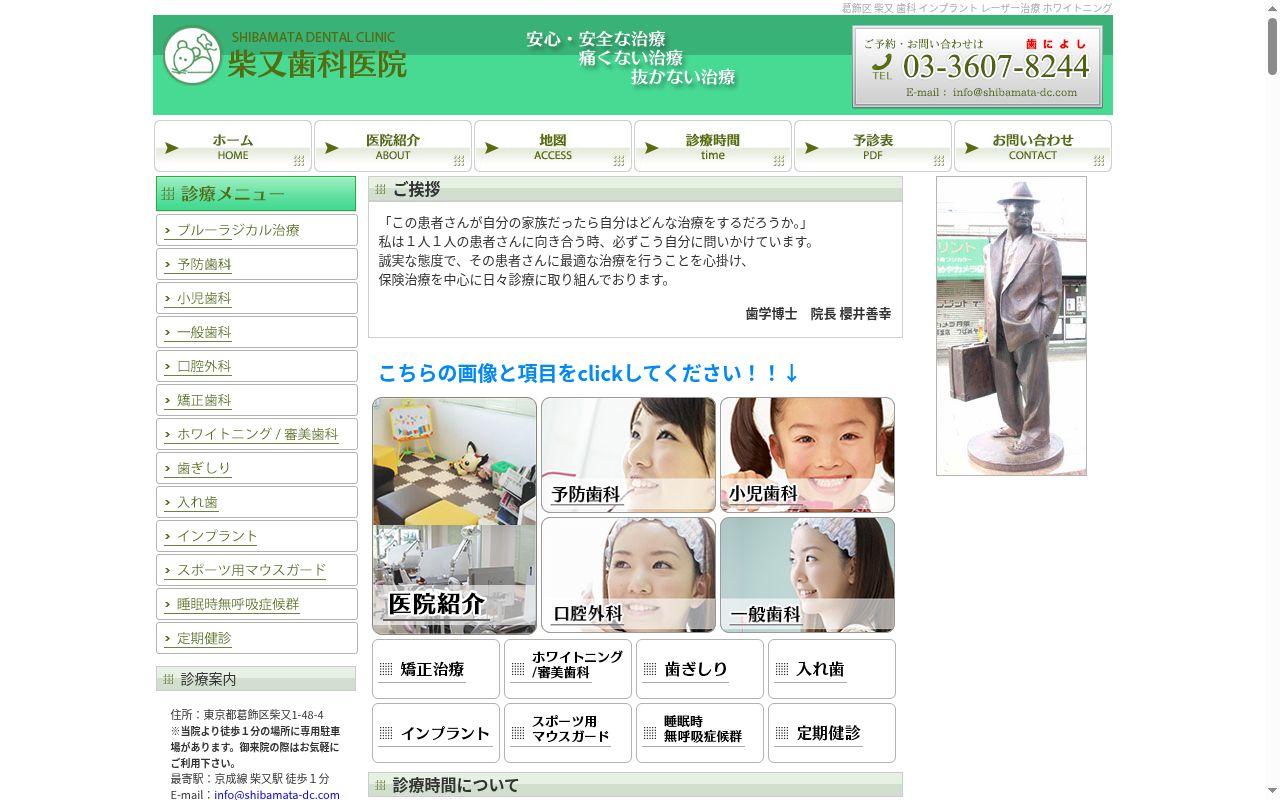Open 睡眠時無呼吸症候群 sidebar link
The height and width of the screenshot is (800, 1280).
[257, 604]
